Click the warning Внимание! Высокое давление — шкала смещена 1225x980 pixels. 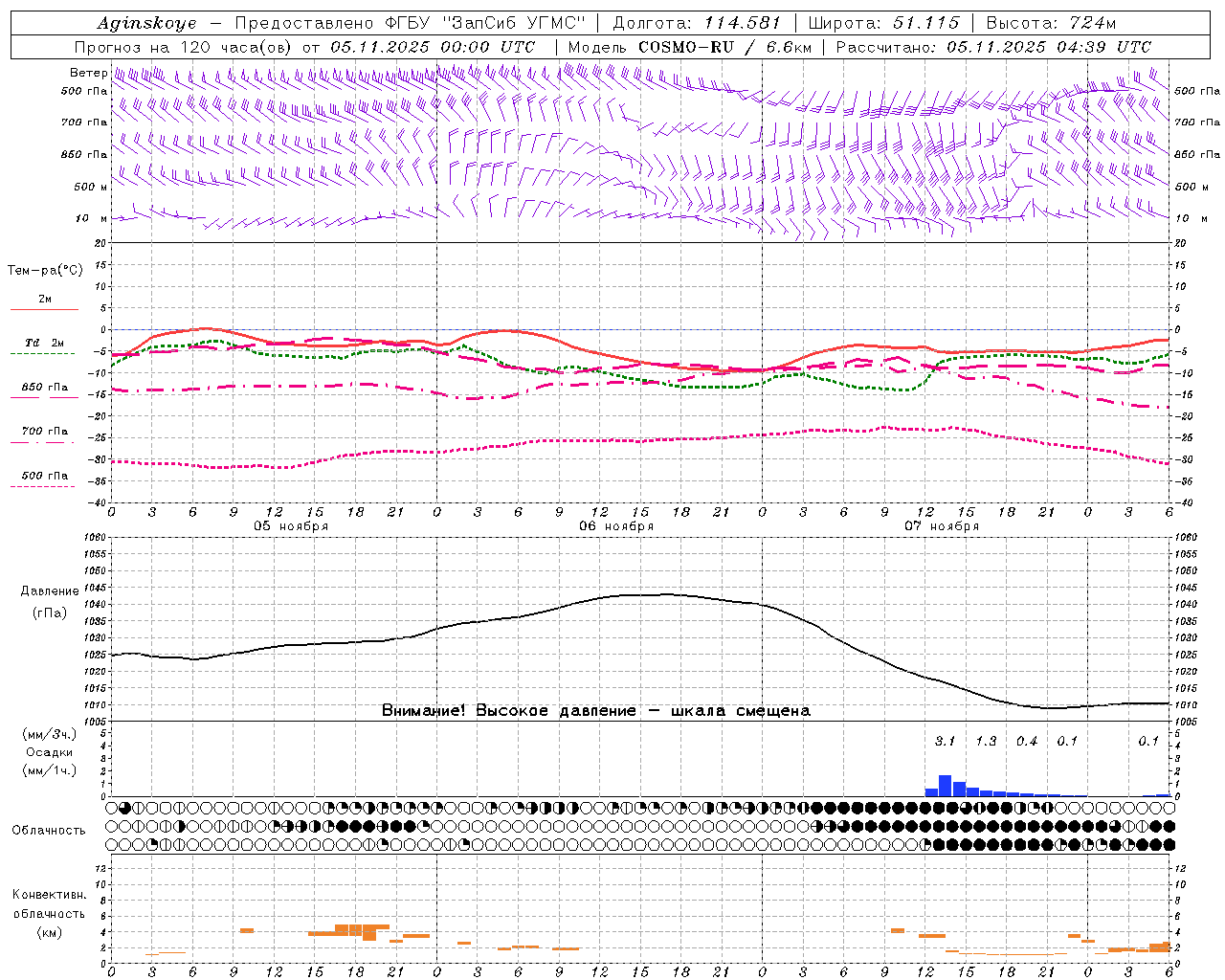coord(596,710)
